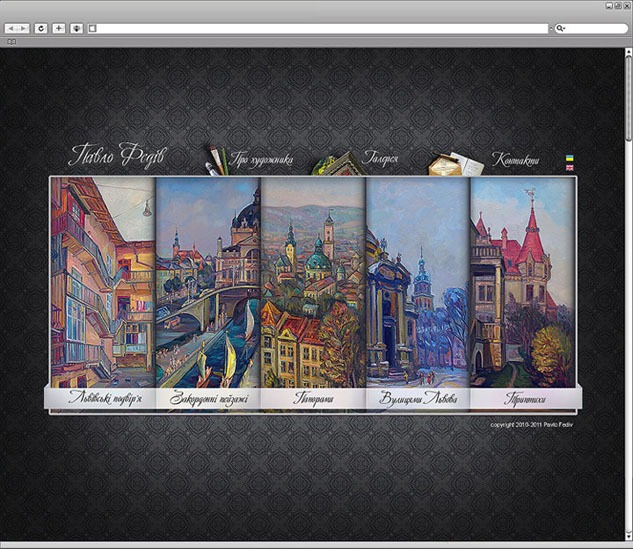Open the Контакти menu item
The width and height of the screenshot is (633, 549).
516,159
